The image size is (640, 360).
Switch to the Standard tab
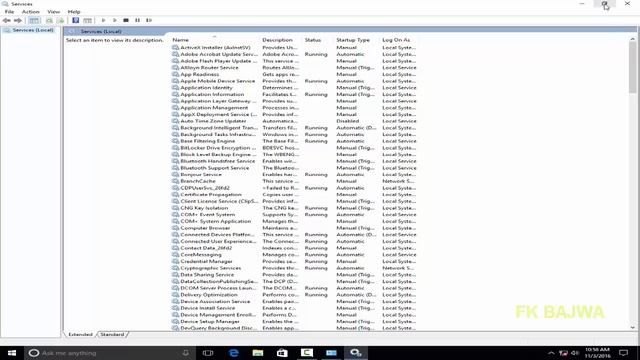(112, 334)
